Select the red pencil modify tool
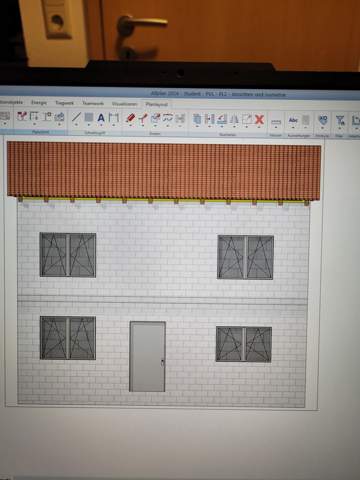The width and height of the screenshot is (360, 480). (x=130, y=118)
